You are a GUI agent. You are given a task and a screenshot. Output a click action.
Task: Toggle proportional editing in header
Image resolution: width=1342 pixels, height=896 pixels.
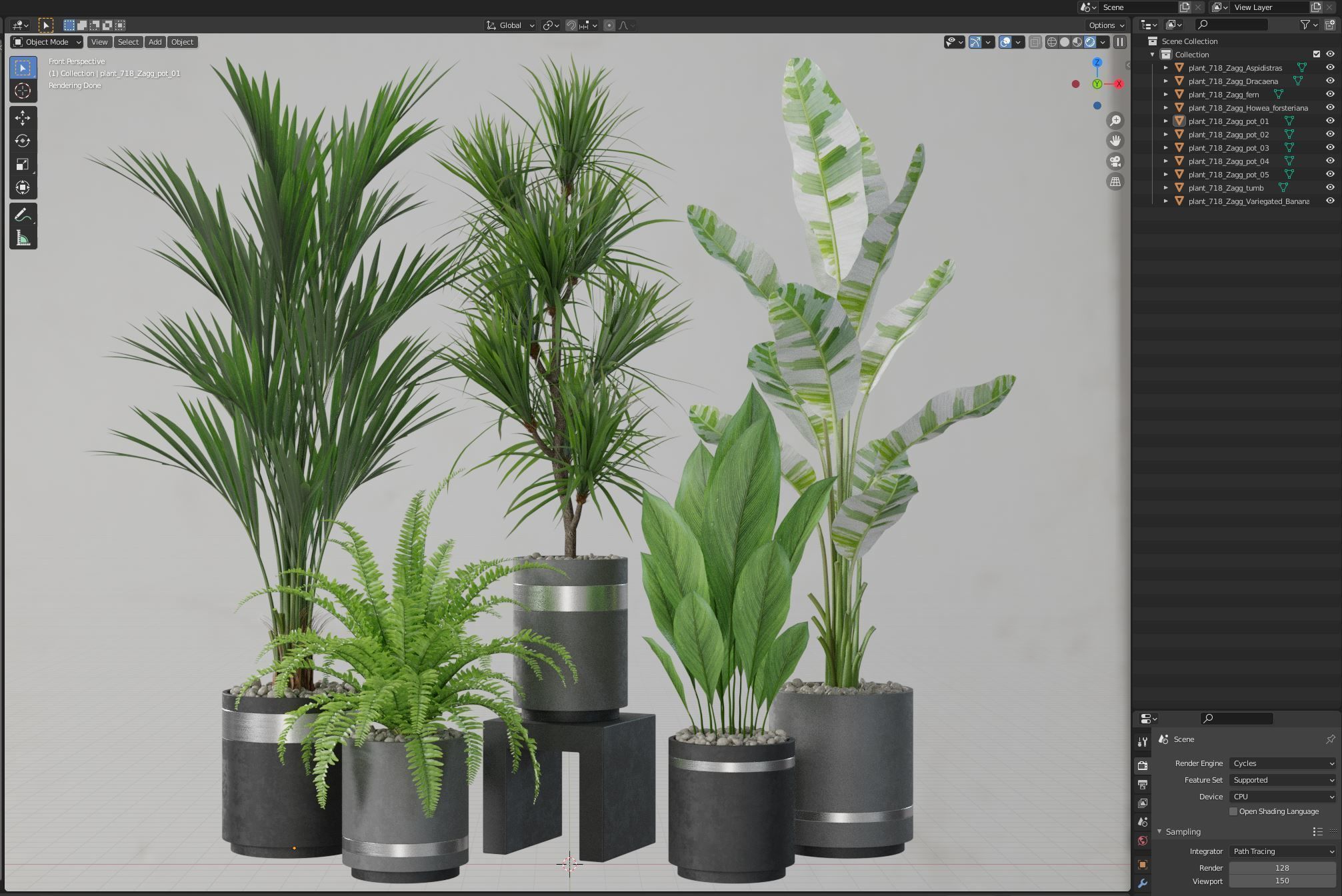[609, 25]
